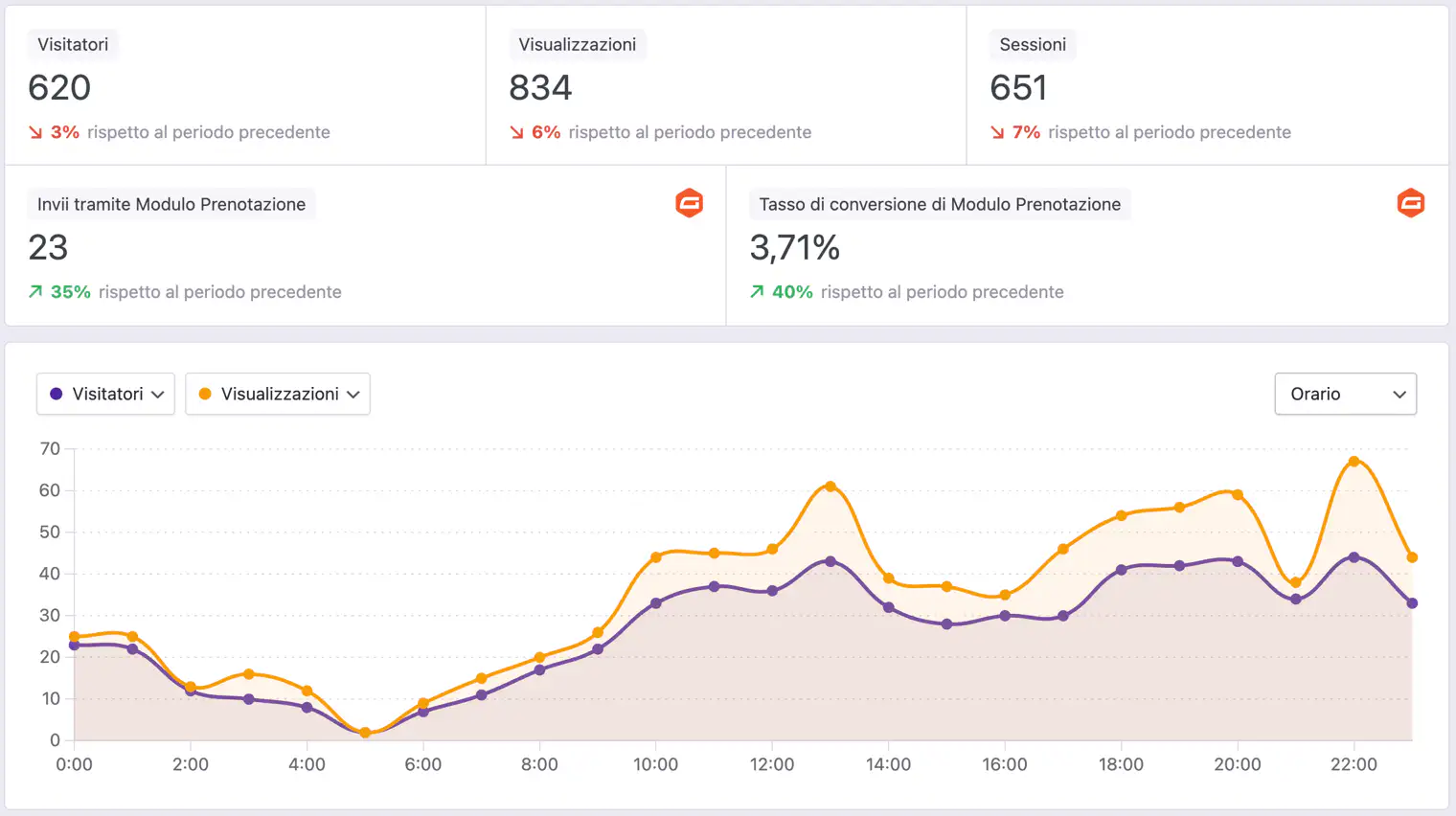Click the views value 834
Image resolution: width=1456 pixels, height=816 pixels.
[x=540, y=87]
